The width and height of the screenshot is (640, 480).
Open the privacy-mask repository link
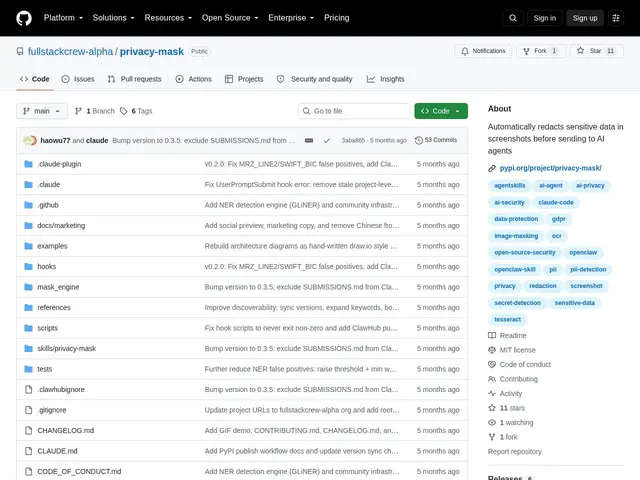point(151,51)
